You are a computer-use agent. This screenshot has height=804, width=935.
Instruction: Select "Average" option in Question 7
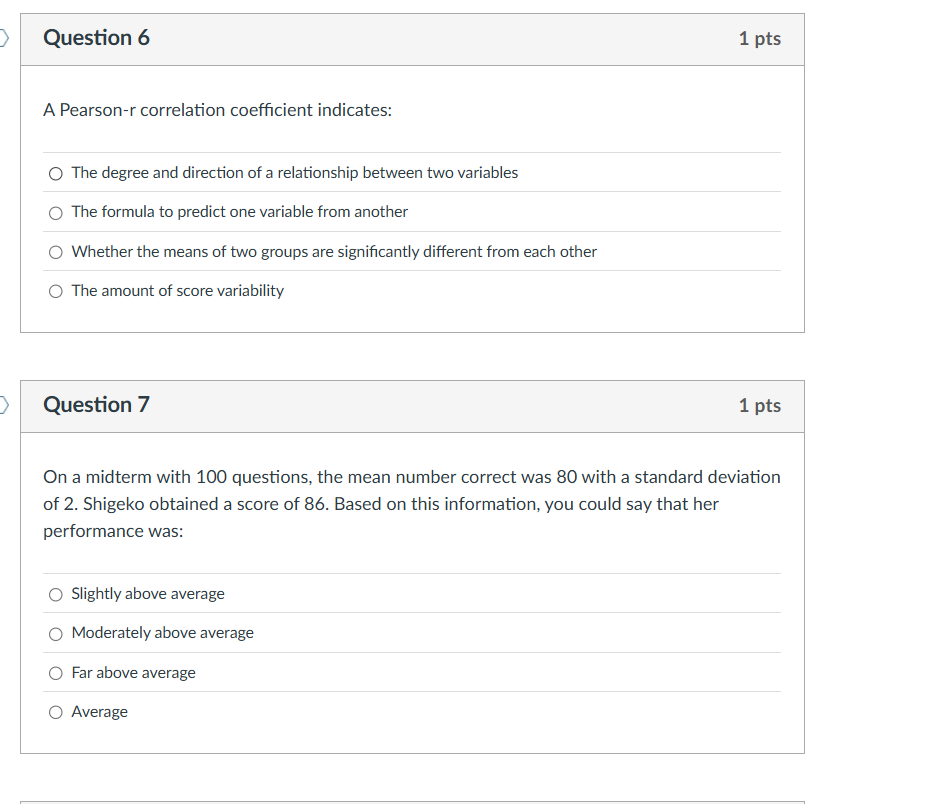click(56, 712)
